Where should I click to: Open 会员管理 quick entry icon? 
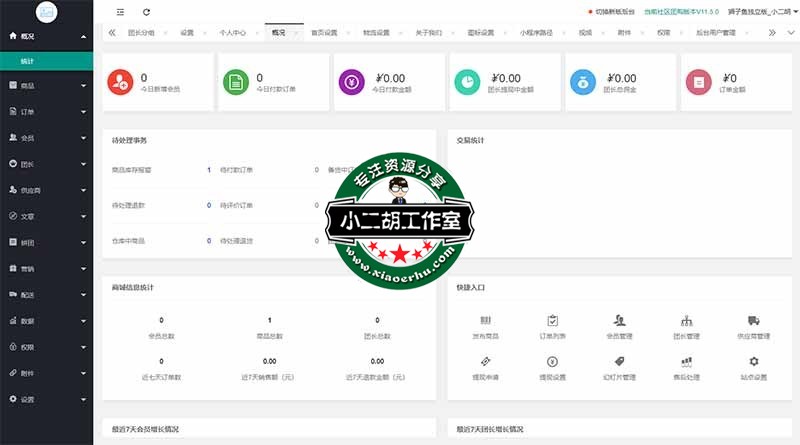(620, 321)
